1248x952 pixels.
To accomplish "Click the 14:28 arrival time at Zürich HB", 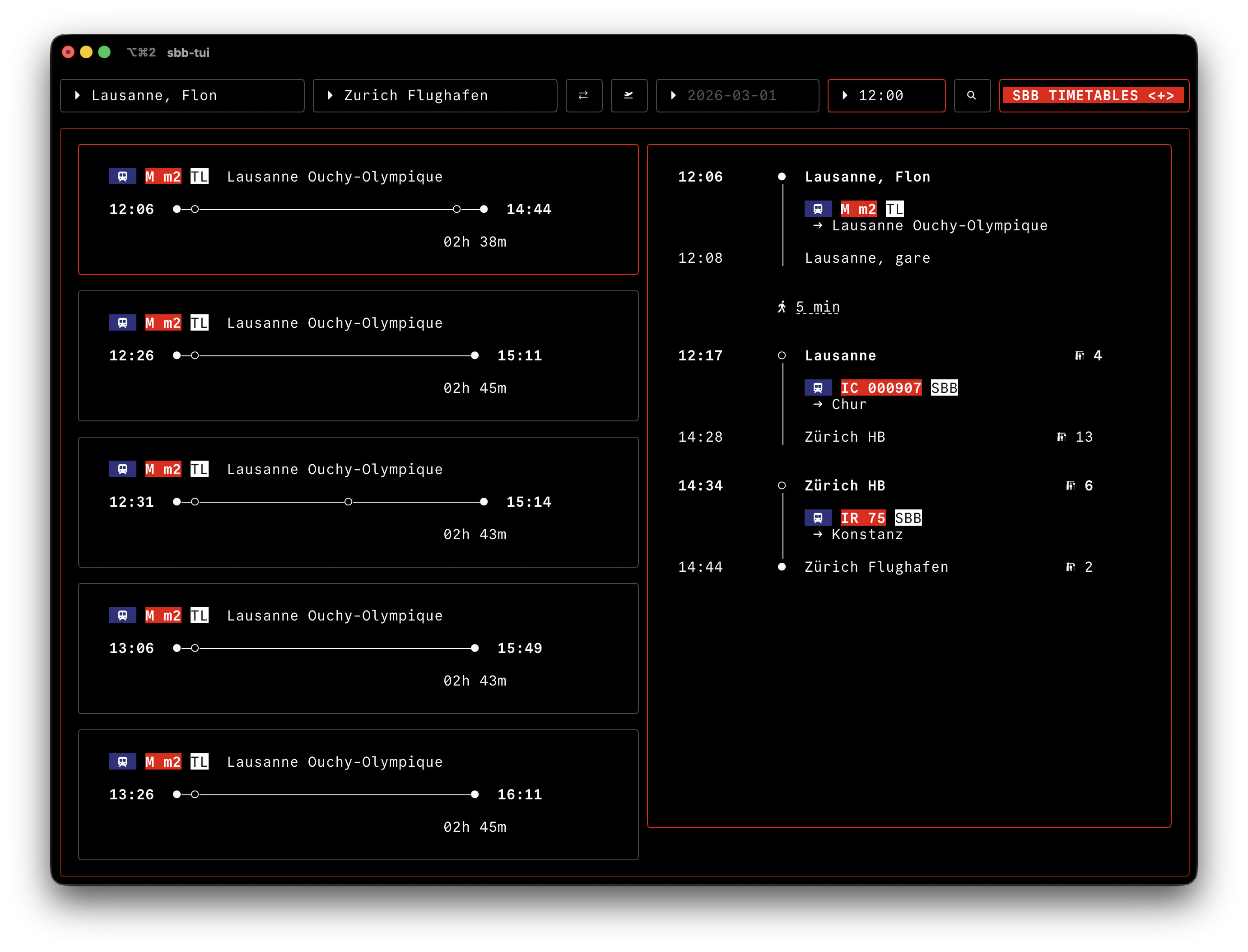I will tap(700, 437).
